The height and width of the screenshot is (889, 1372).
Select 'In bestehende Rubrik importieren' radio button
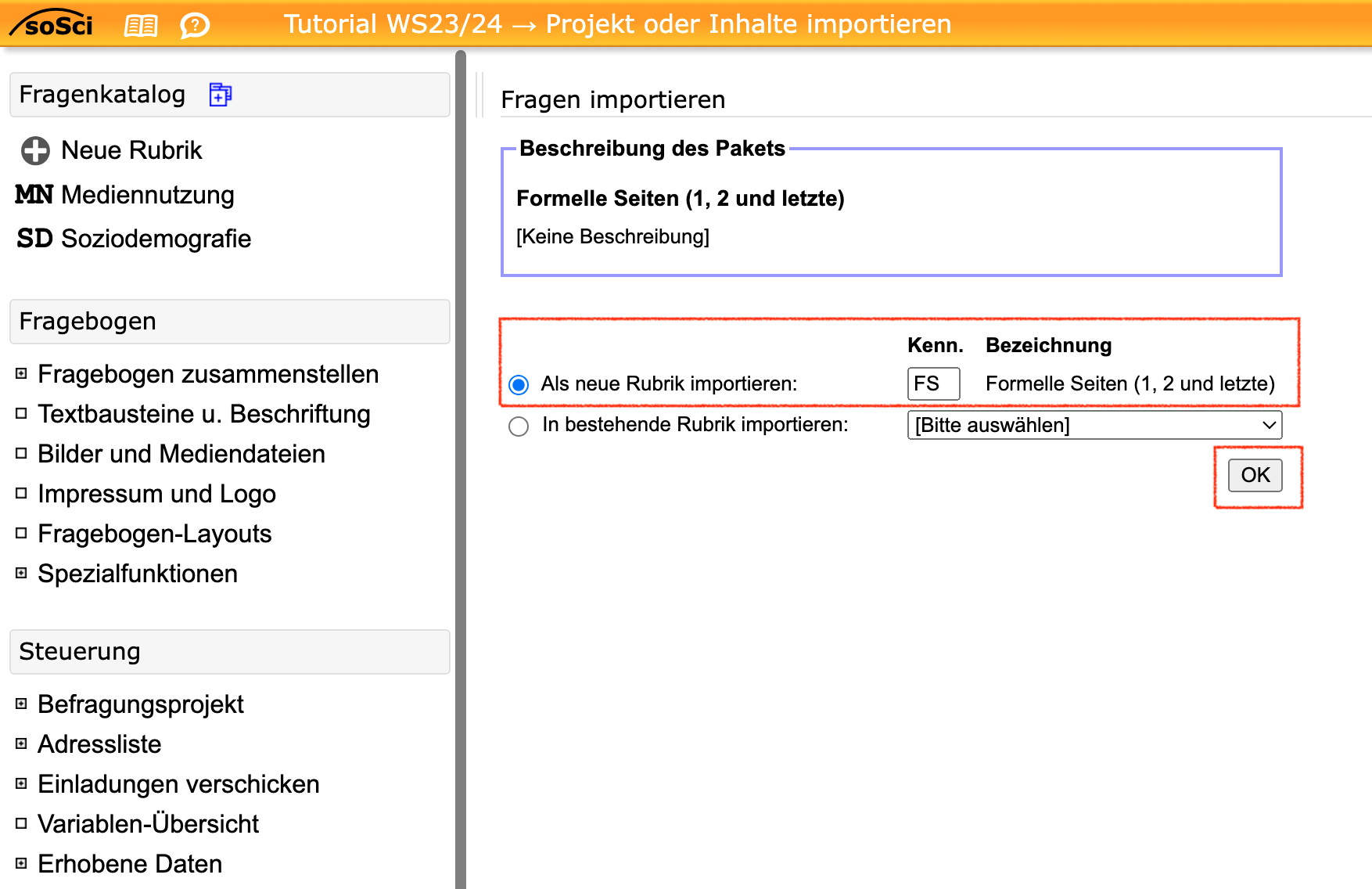519,426
